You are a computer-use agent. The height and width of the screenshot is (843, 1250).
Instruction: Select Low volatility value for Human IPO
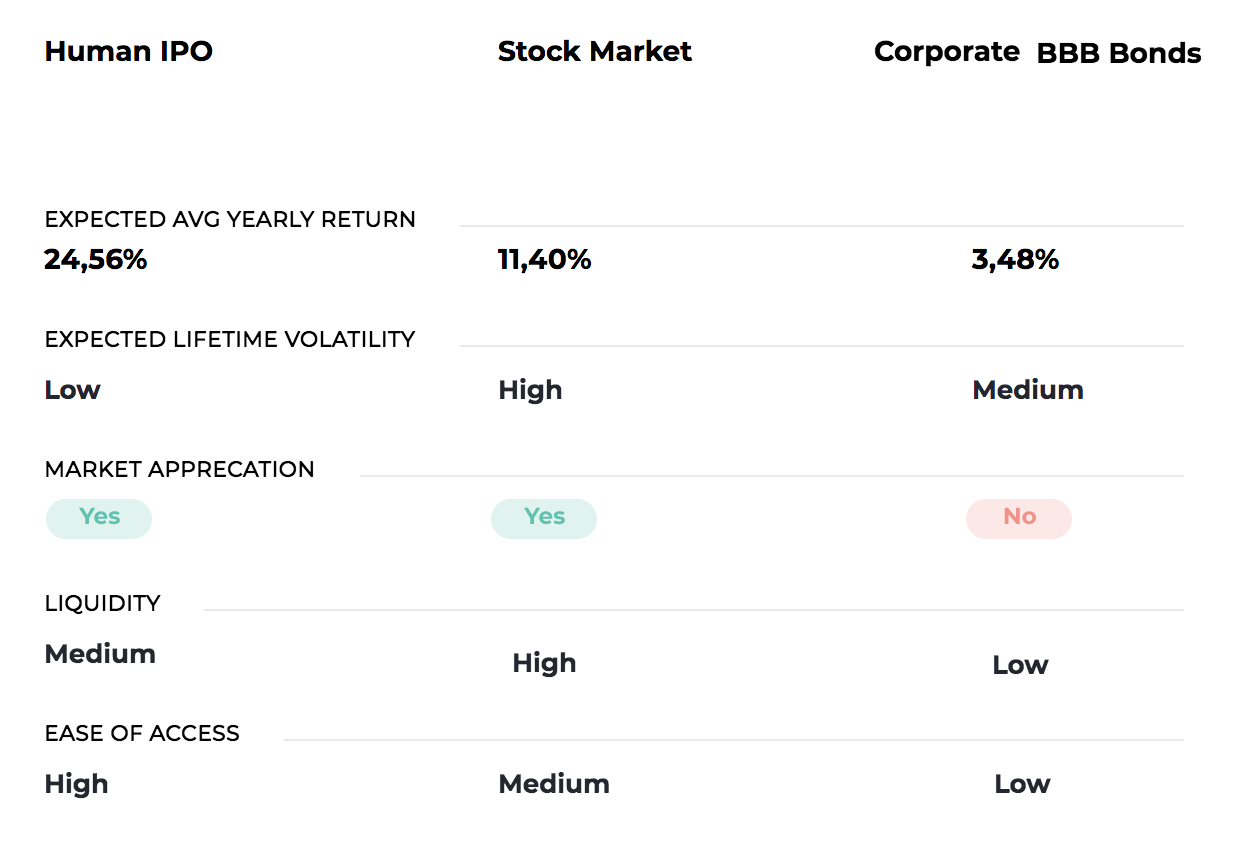73,390
